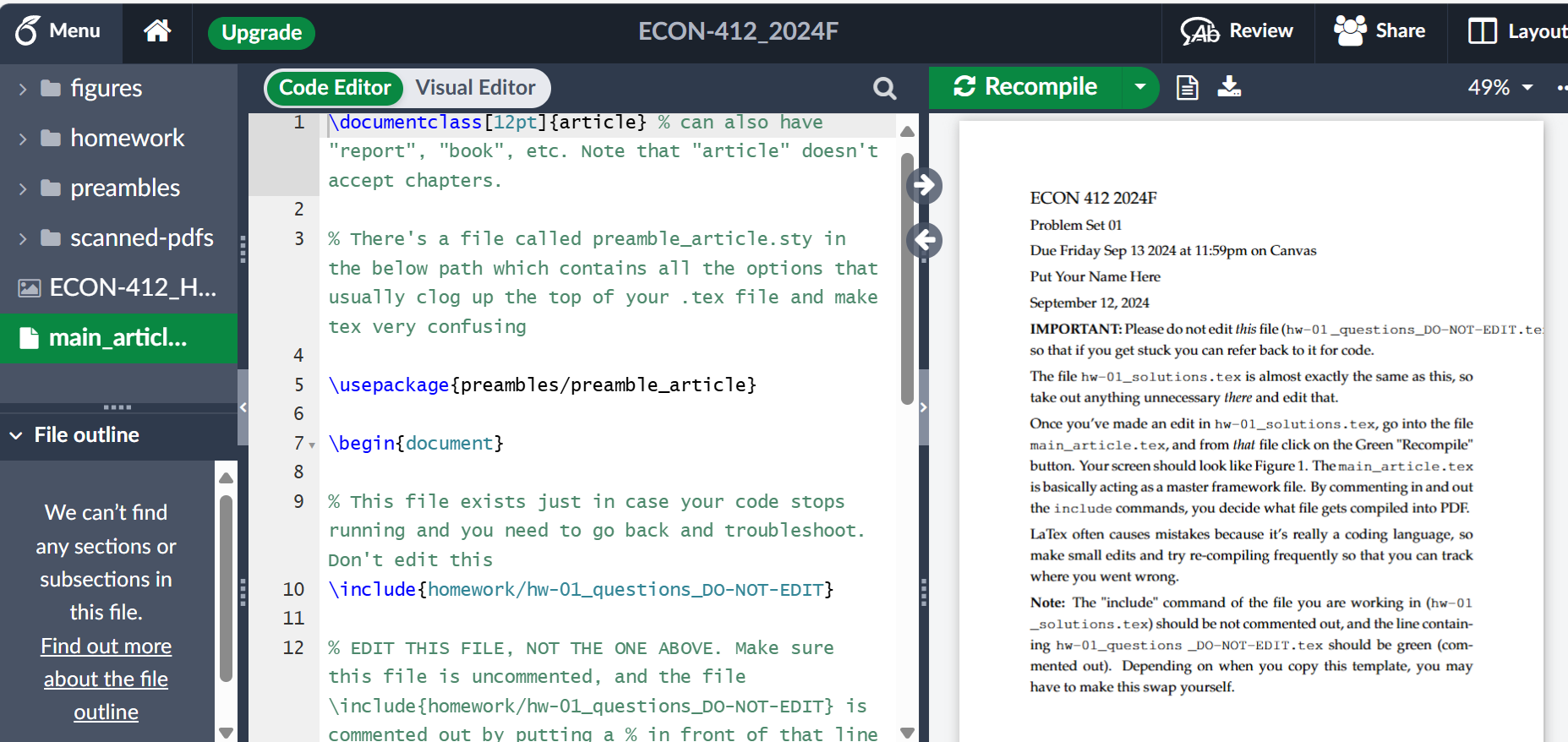Jump to code location in PDF arrow

[x=925, y=185]
